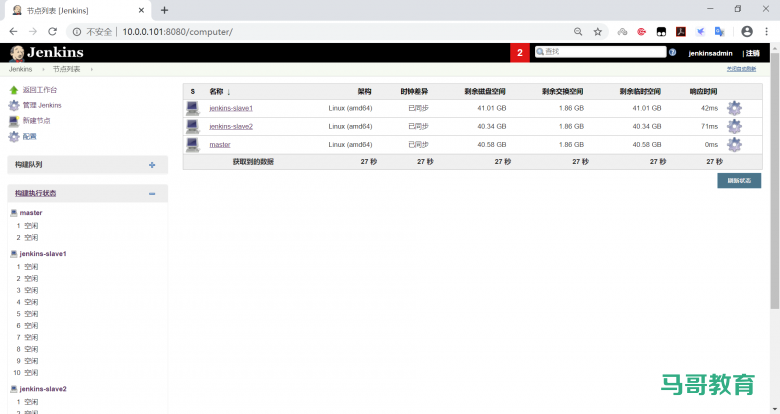Click the 响应时间 column header
The width and height of the screenshot is (780, 414).
703,92
